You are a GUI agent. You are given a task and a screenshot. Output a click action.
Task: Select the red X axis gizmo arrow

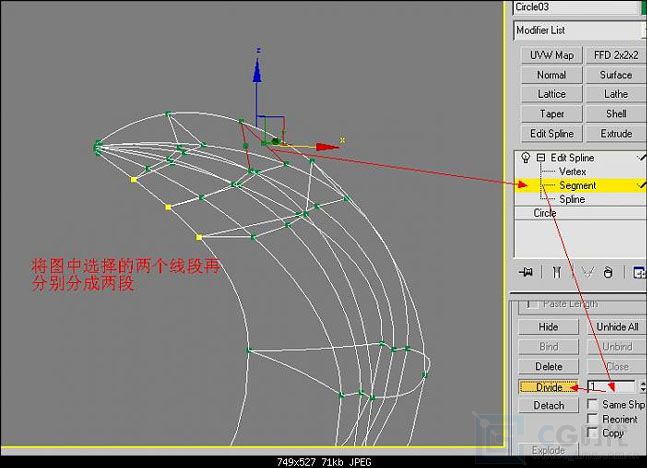[x=327, y=147]
